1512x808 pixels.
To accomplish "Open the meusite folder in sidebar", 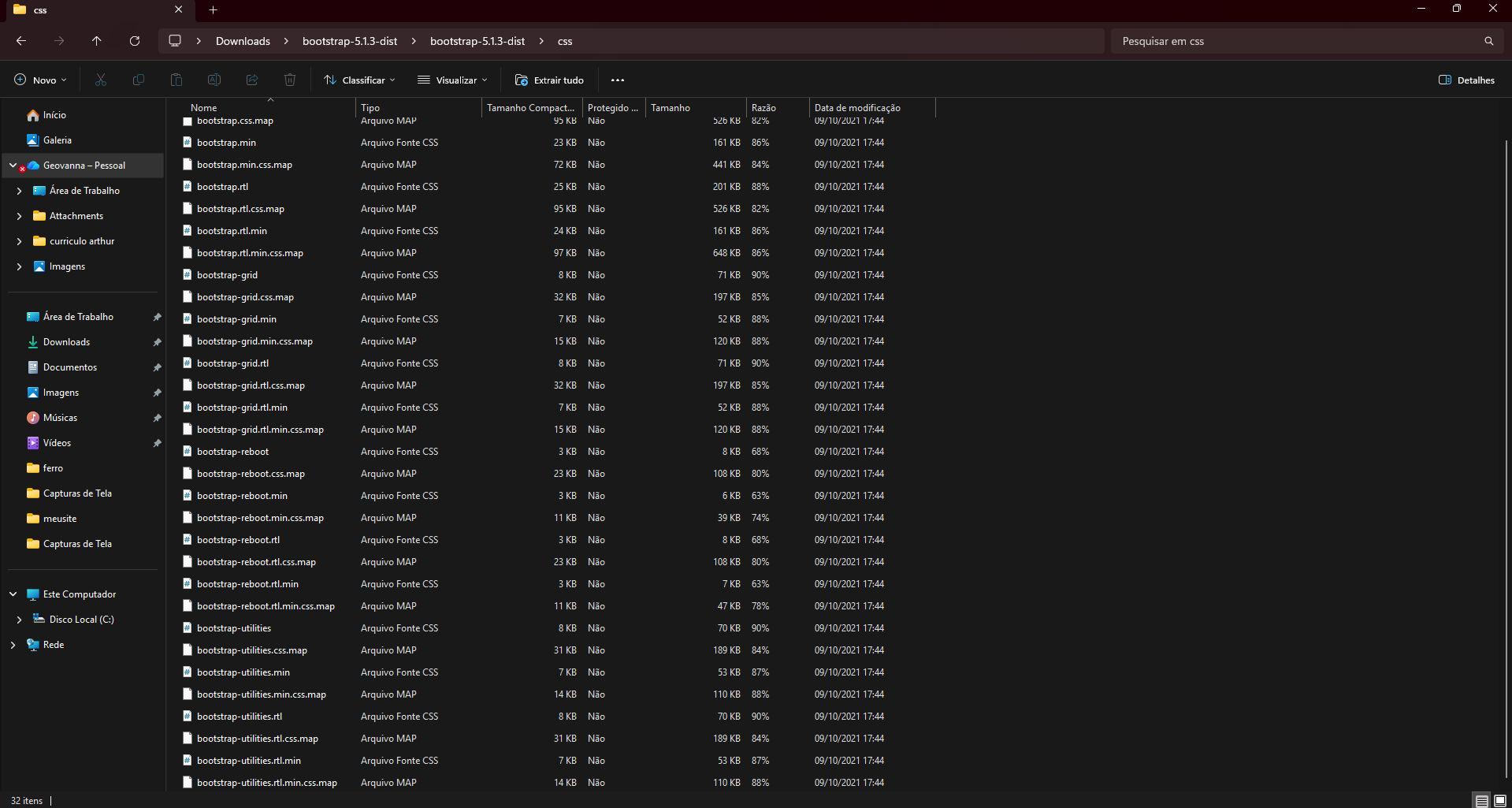I will (60, 519).
